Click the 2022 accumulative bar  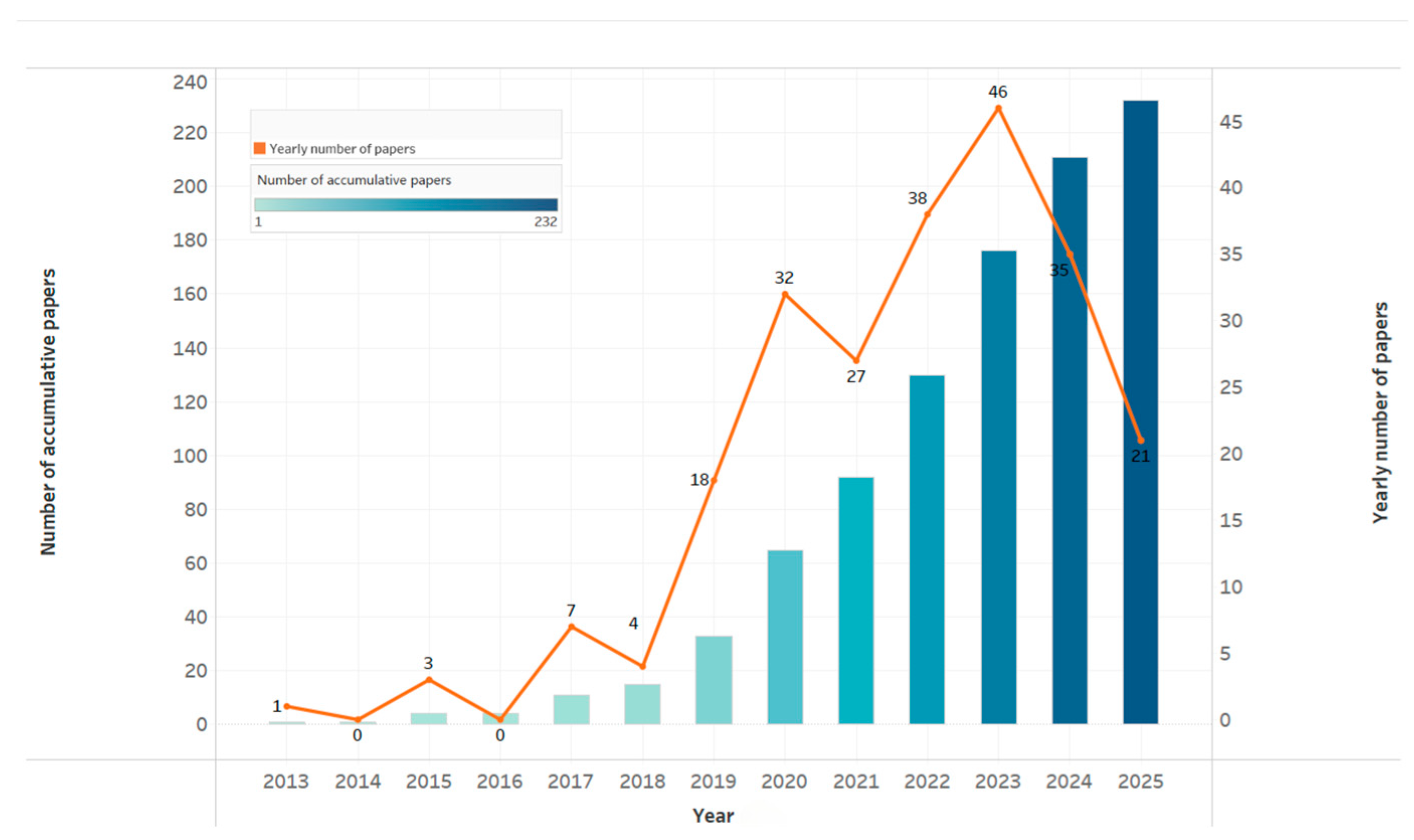pos(926,549)
